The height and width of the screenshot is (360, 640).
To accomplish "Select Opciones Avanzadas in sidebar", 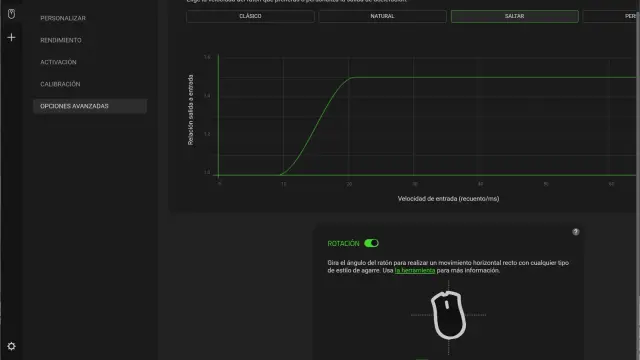I will click(90, 106).
